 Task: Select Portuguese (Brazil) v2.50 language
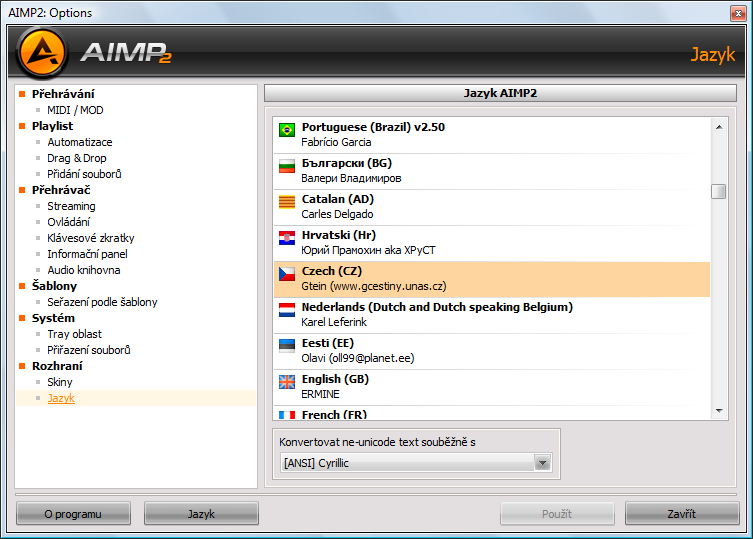pos(492,135)
